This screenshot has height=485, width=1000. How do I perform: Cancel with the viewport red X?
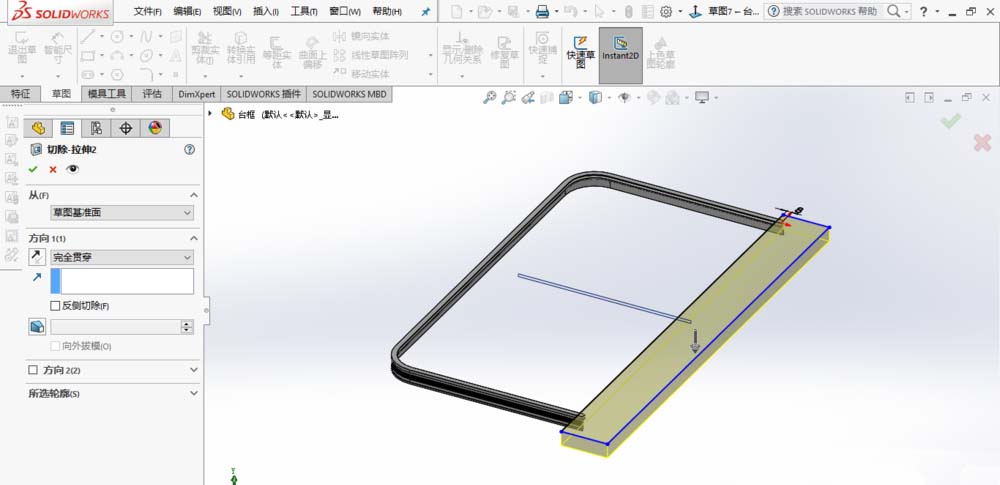(982, 142)
